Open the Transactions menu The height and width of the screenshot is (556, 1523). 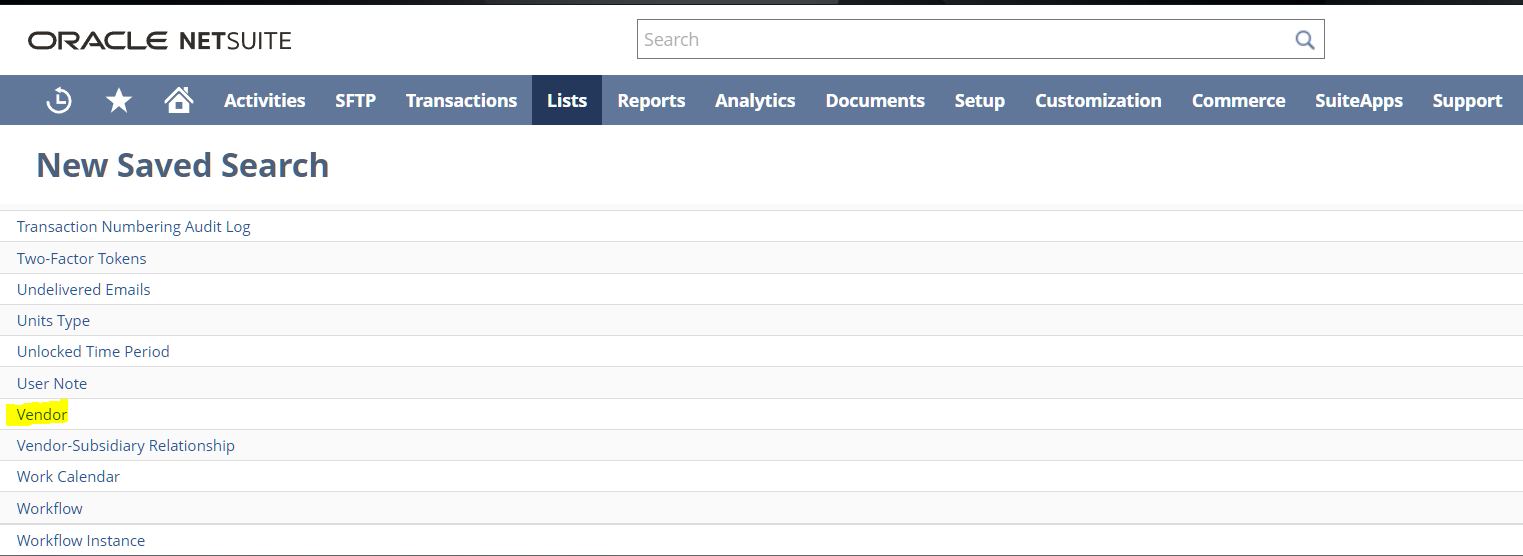[461, 101]
